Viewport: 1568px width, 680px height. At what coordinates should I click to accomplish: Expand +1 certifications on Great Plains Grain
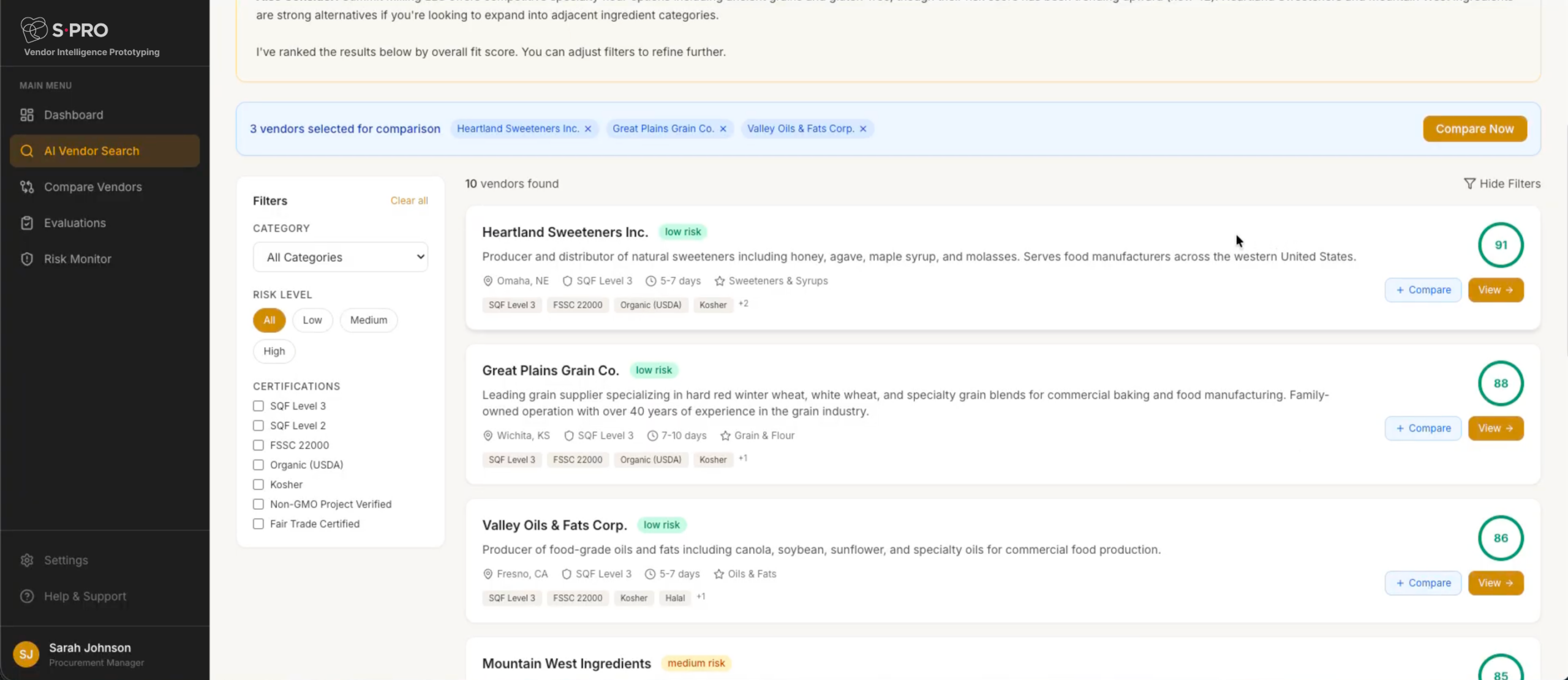point(743,458)
